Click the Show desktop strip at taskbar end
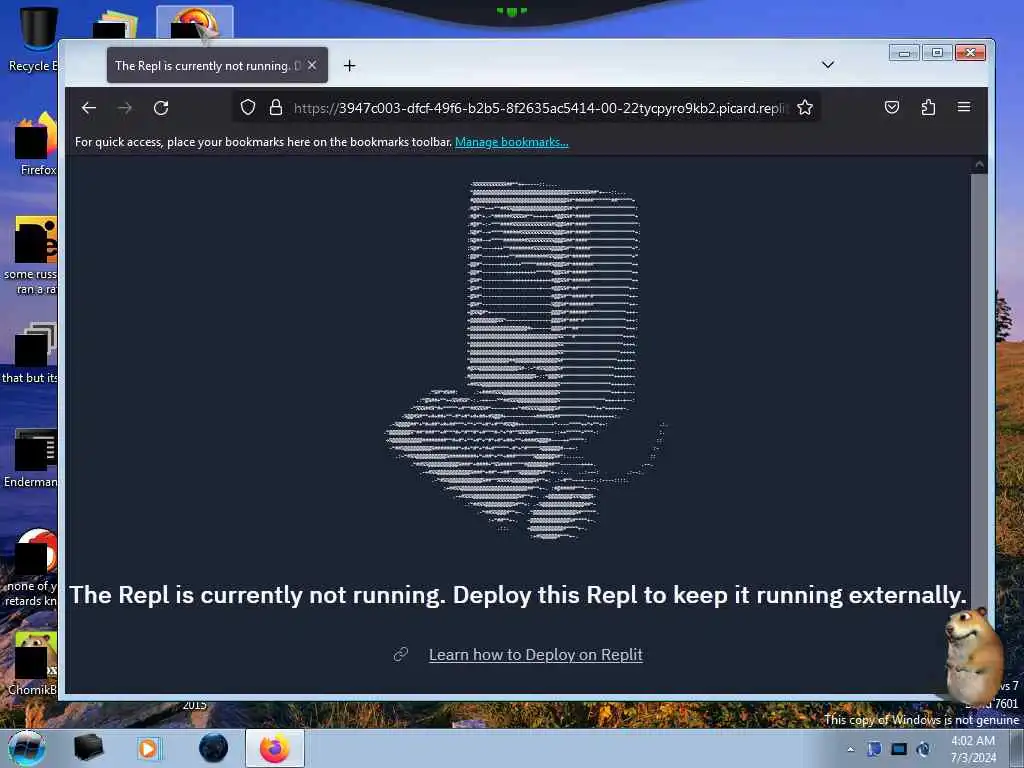The width and height of the screenshot is (1024, 768). click(1016, 748)
